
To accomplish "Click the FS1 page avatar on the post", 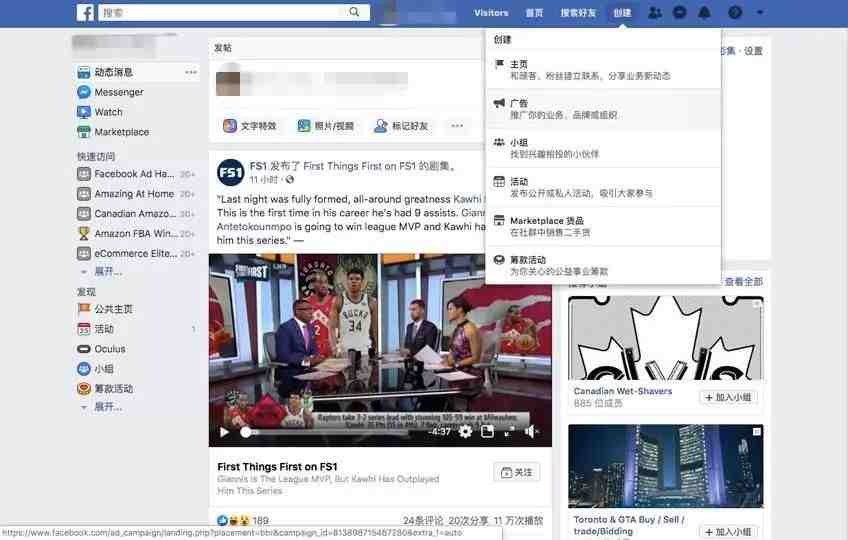I will point(230,173).
